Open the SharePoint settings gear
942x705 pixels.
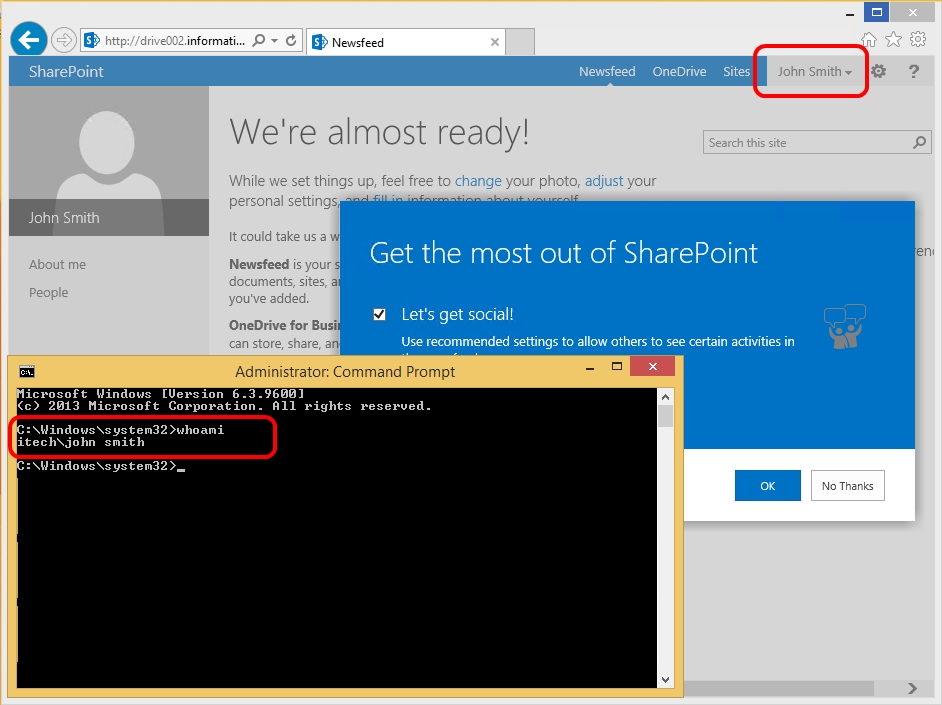click(878, 71)
